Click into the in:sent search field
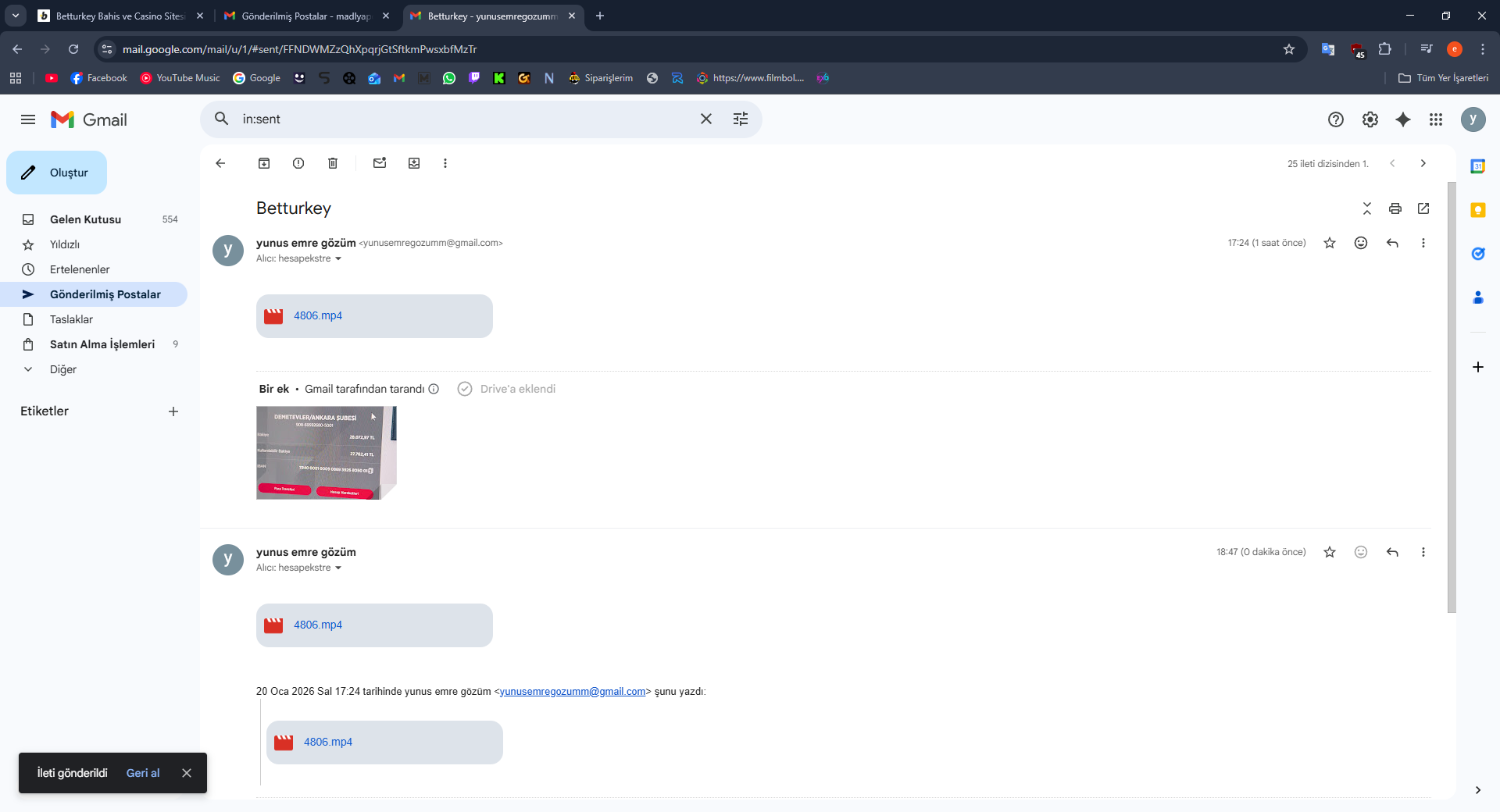 tap(465, 119)
